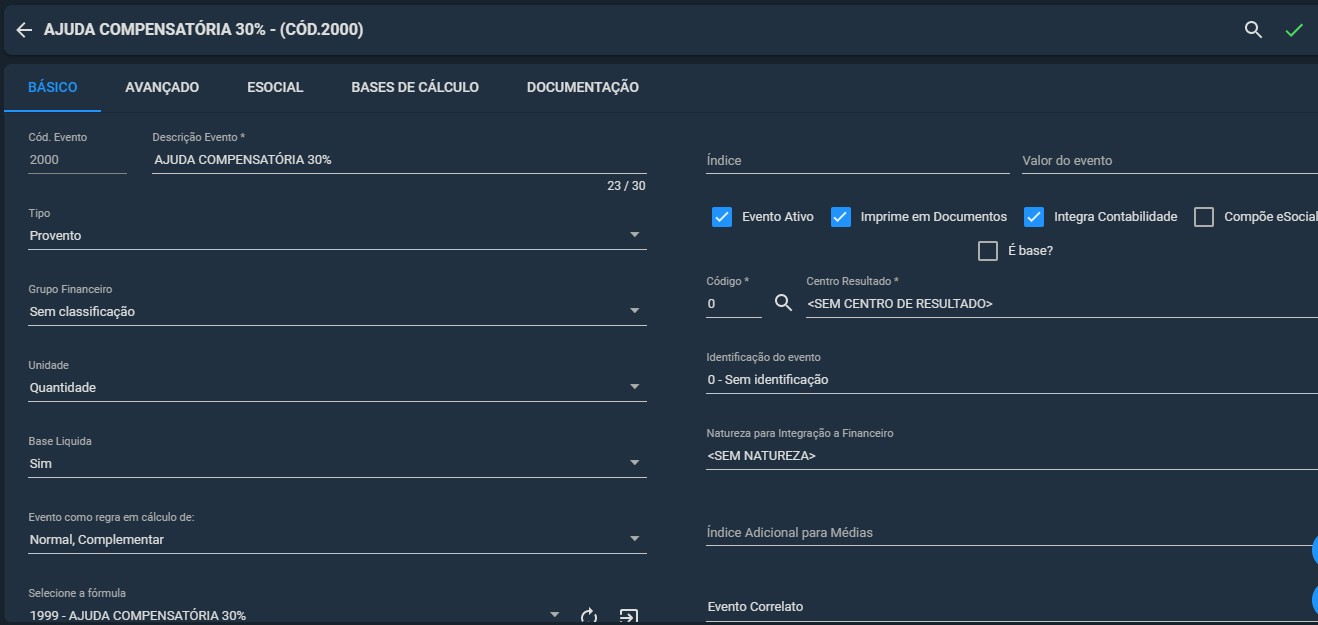This screenshot has width=1318, height=625.
Task: Open the Grupo Financeiro dropdown
Action: [337, 311]
